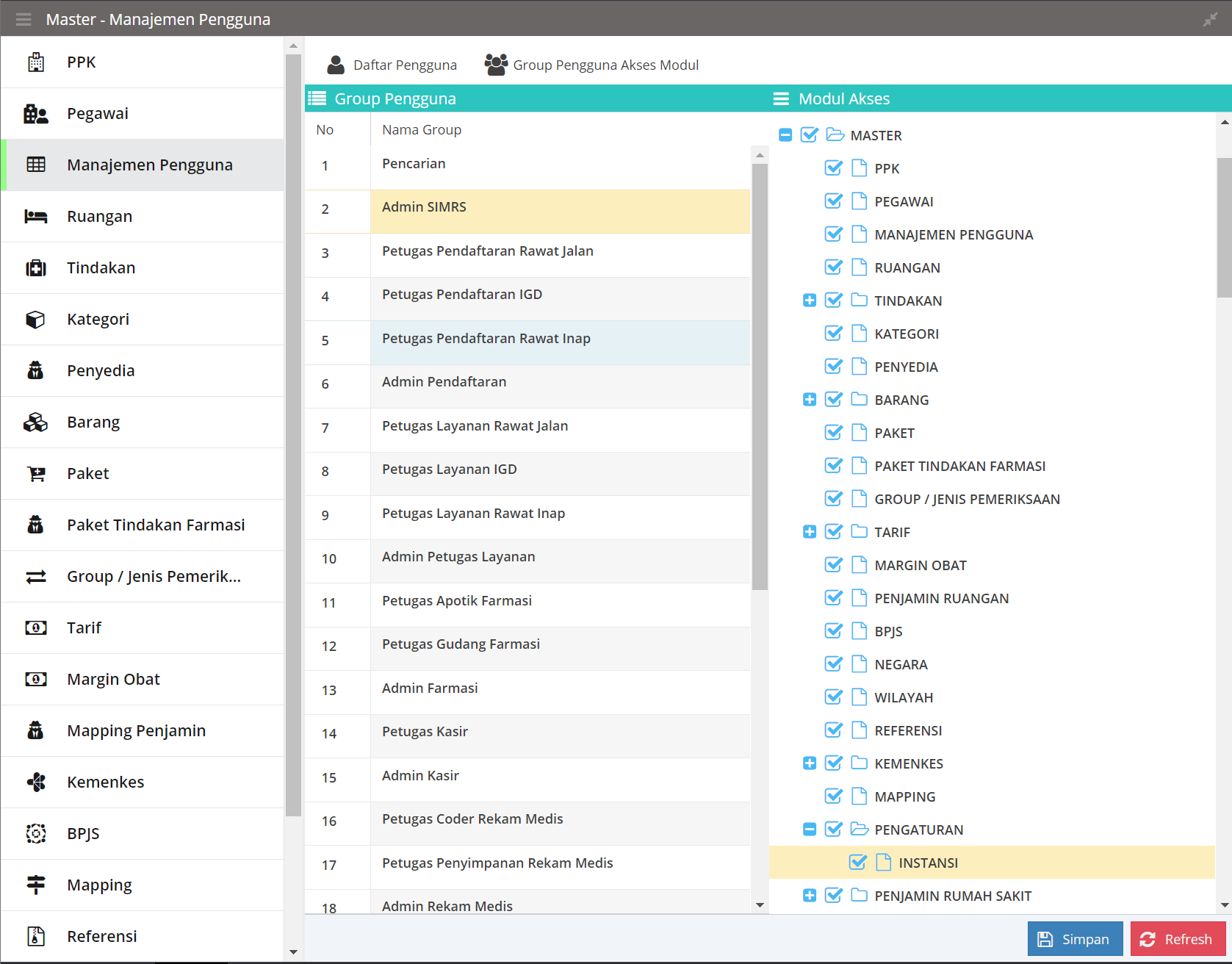Click the Ruangan bed icon
This screenshot has width=1232, height=964.
[35, 217]
